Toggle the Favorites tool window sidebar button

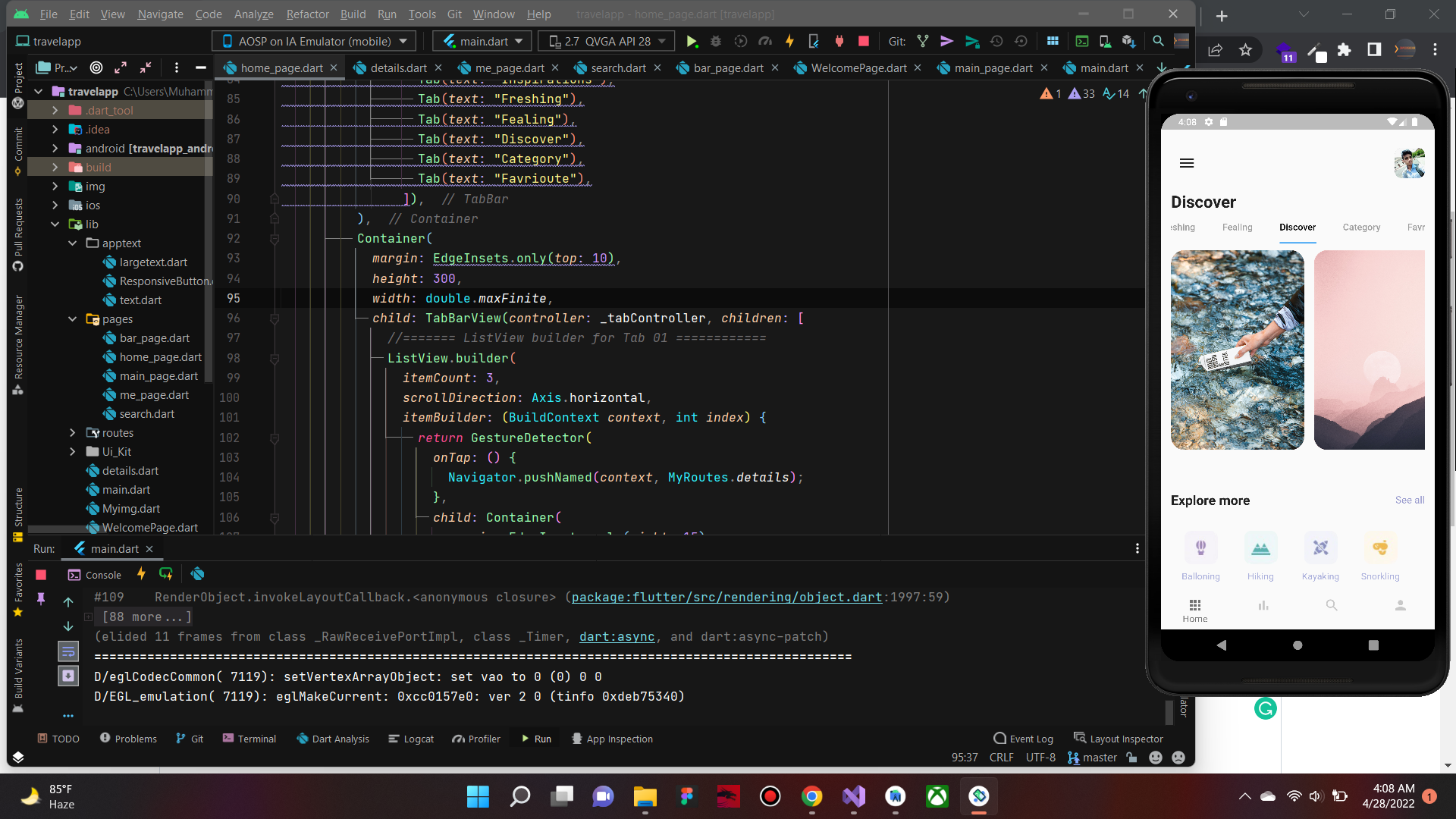pyautogui.click(x=18, y=590)
